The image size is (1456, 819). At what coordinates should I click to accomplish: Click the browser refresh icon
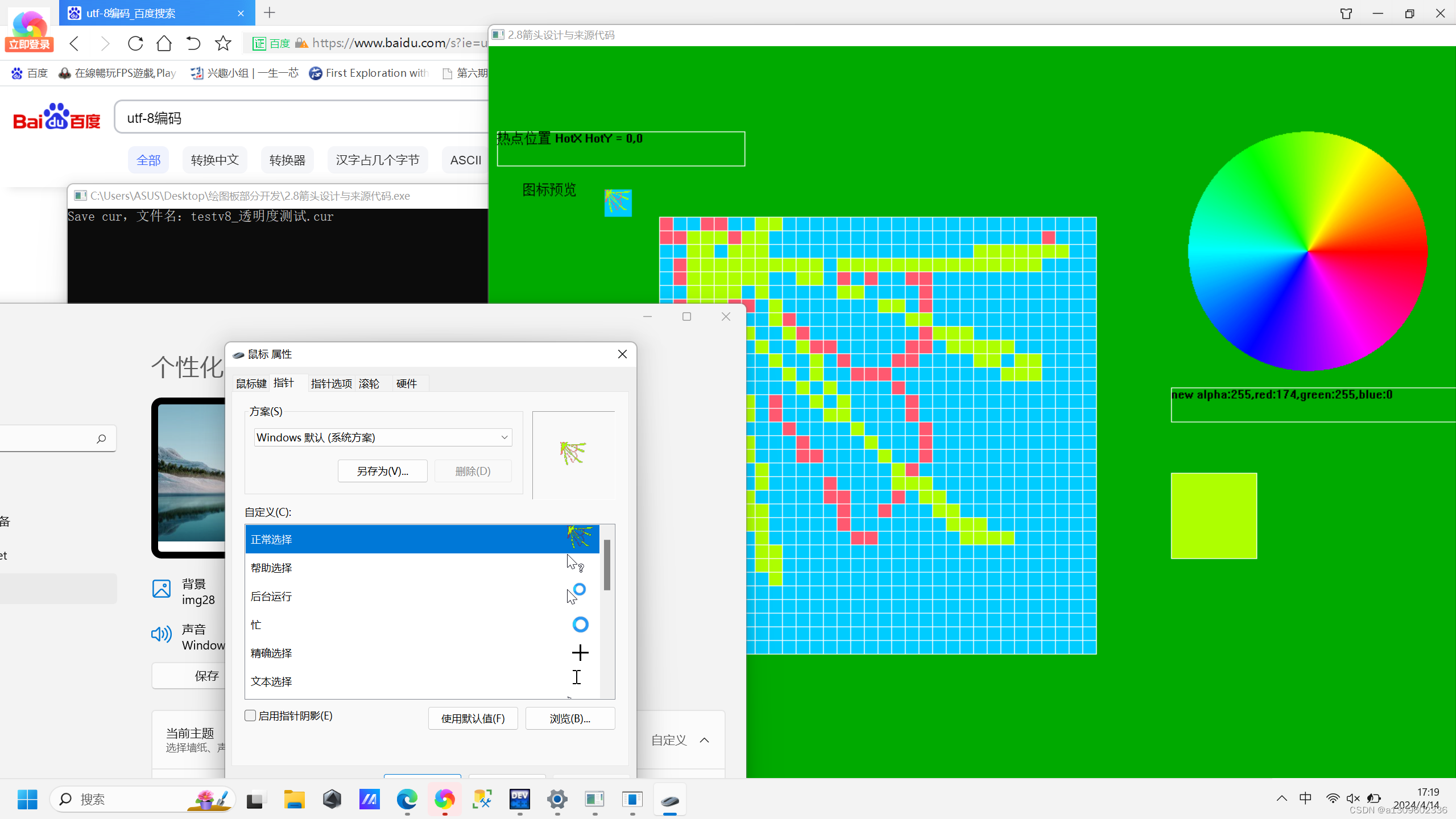135,43
